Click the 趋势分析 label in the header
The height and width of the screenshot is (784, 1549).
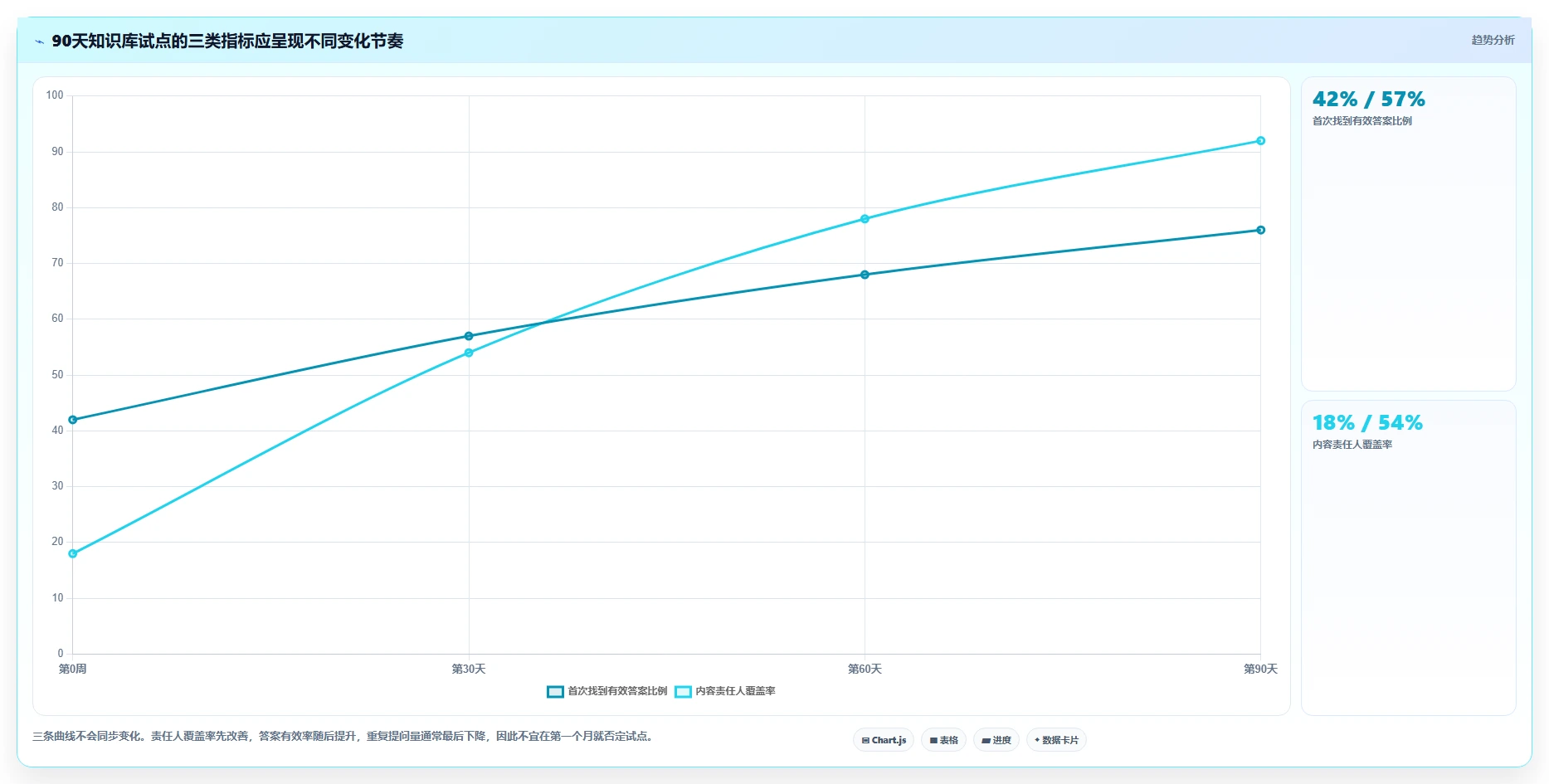coord(1493,40)
